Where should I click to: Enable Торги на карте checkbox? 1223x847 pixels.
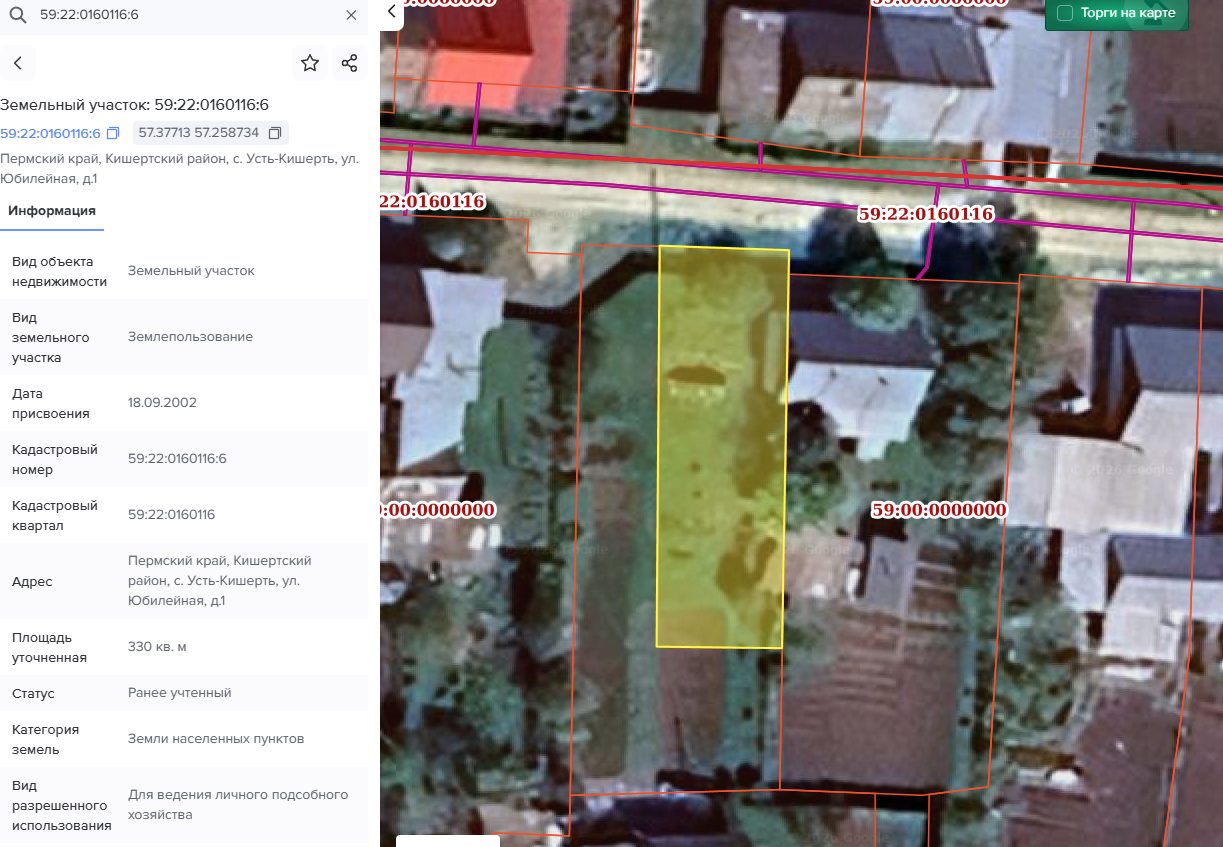pyautogui.click(x=1065, y=13)
